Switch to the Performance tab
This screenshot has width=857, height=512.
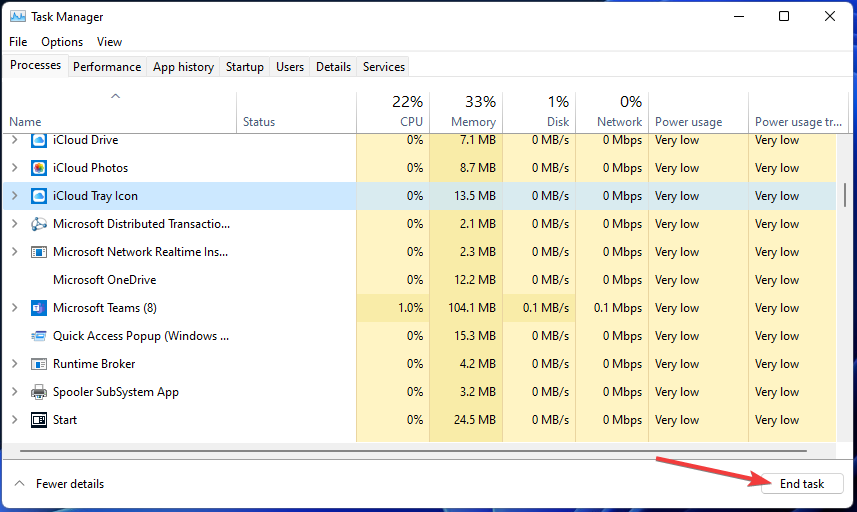(x=107, y=67)
